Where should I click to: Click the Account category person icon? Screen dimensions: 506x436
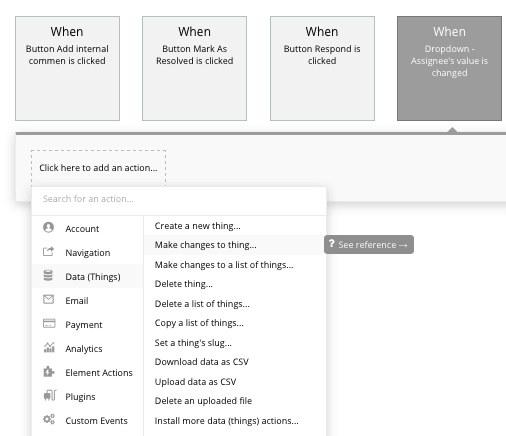48,228
